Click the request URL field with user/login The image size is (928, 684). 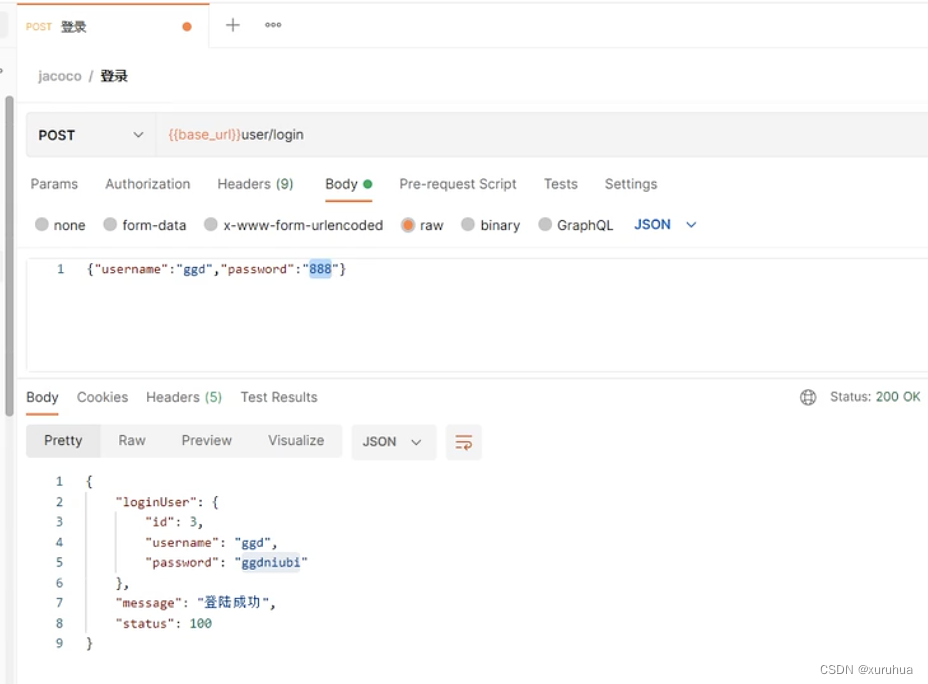(542, 135)
